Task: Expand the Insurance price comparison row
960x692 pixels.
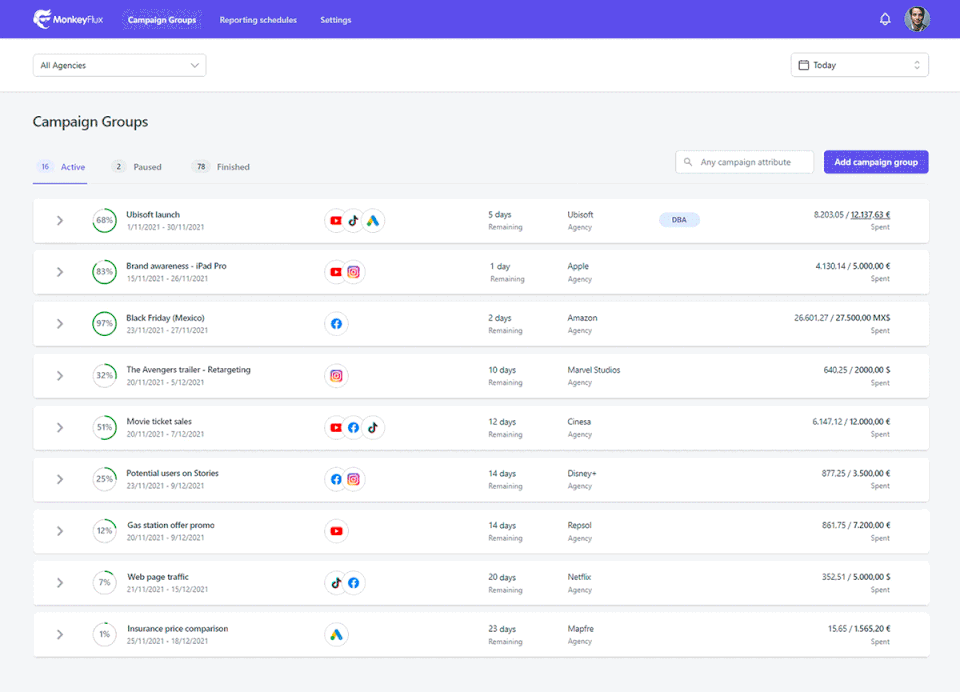Action: pos(60,634)
